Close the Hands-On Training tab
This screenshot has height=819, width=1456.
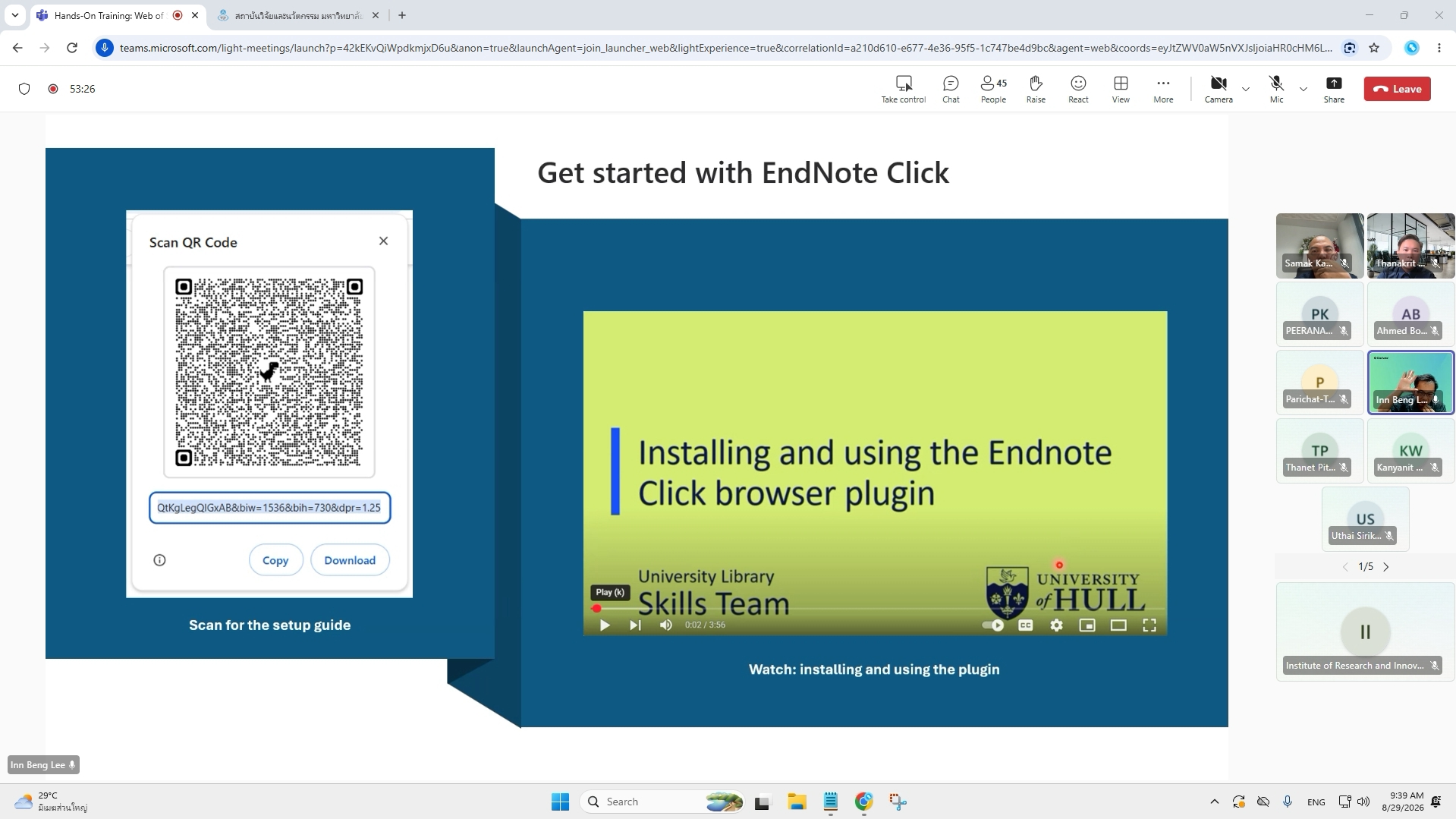[195, 15]
